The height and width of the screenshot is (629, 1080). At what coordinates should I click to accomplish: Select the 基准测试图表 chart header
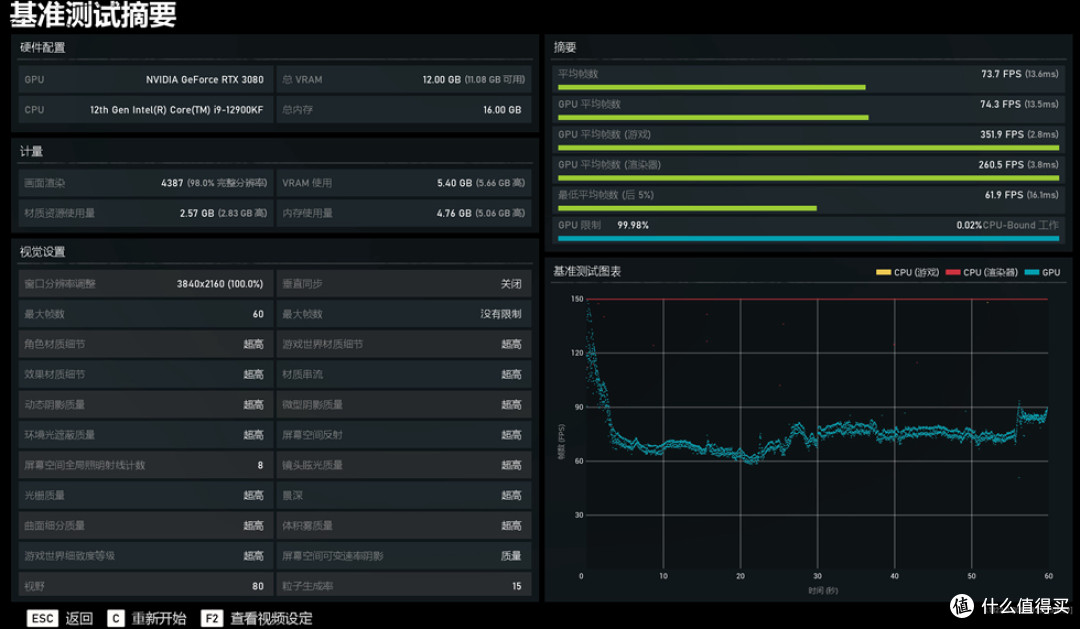(587, 271)
